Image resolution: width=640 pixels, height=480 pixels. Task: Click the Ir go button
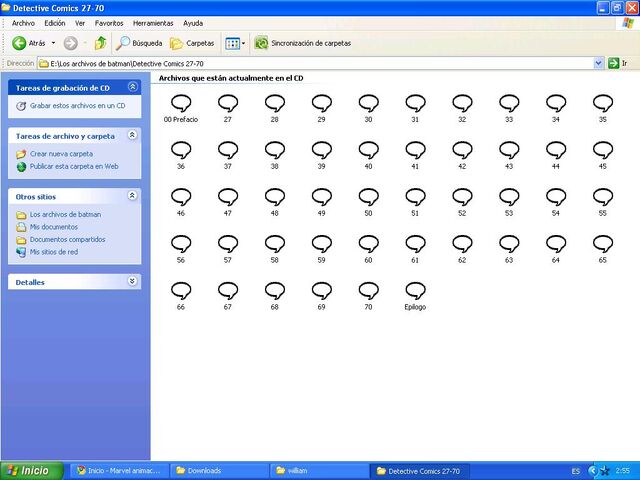pos(617,63)
